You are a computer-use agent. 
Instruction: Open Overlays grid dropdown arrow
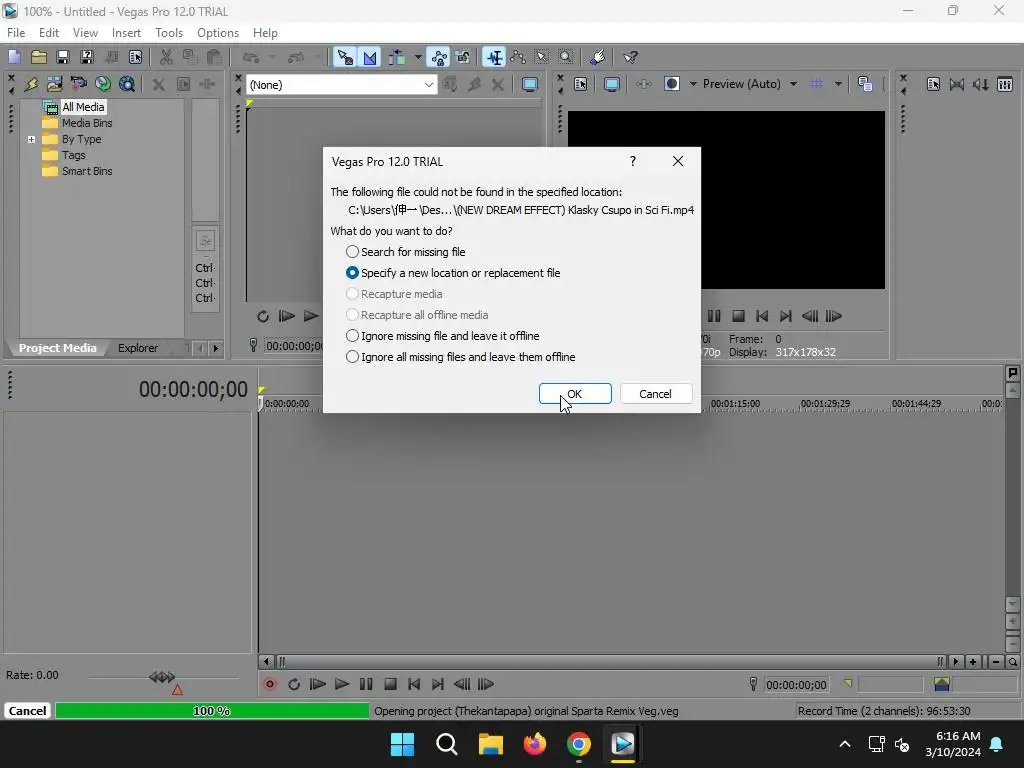pyautogui.click(x=838, y=84)
